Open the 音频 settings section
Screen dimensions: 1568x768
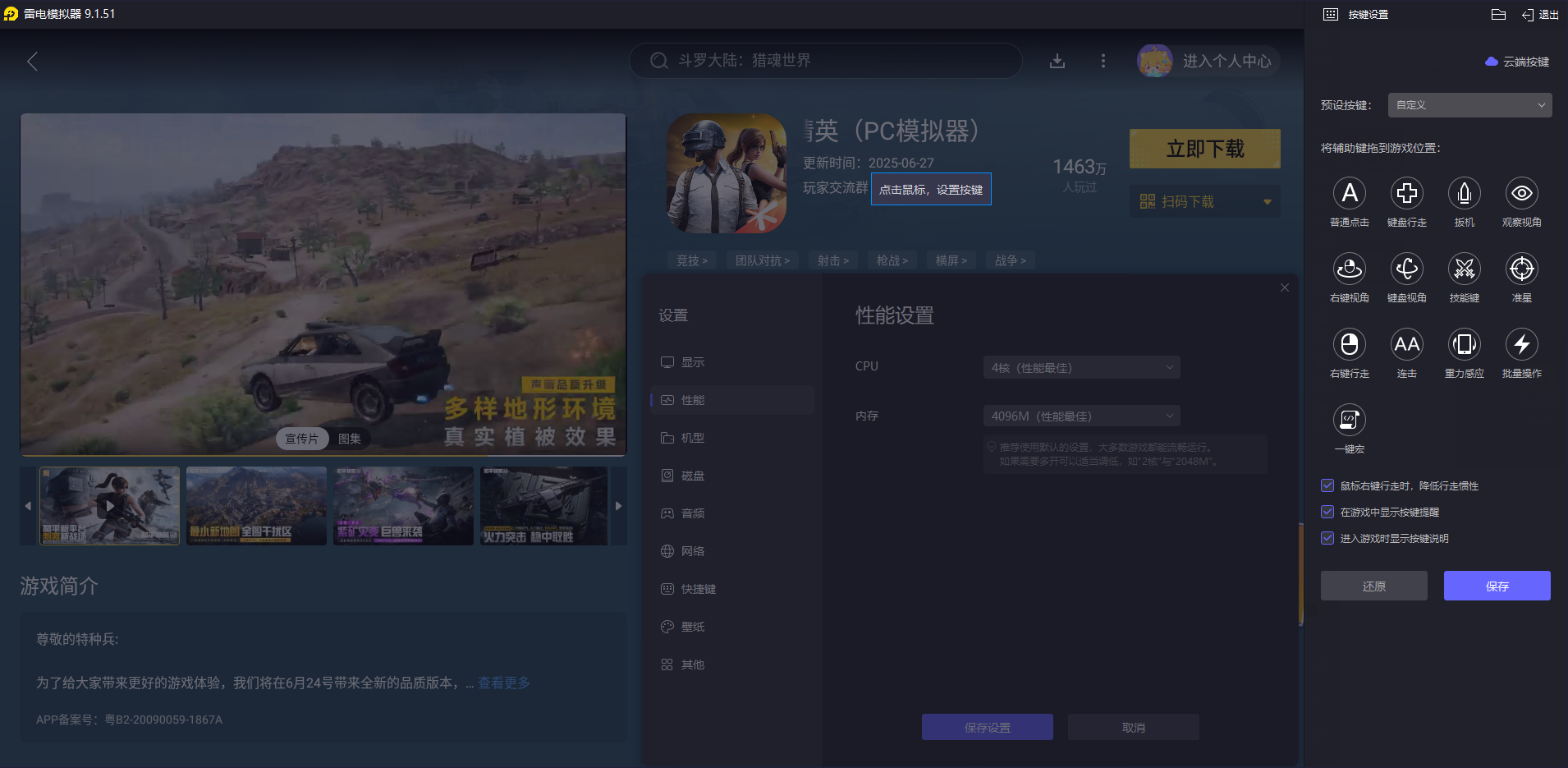coord(692,513)
